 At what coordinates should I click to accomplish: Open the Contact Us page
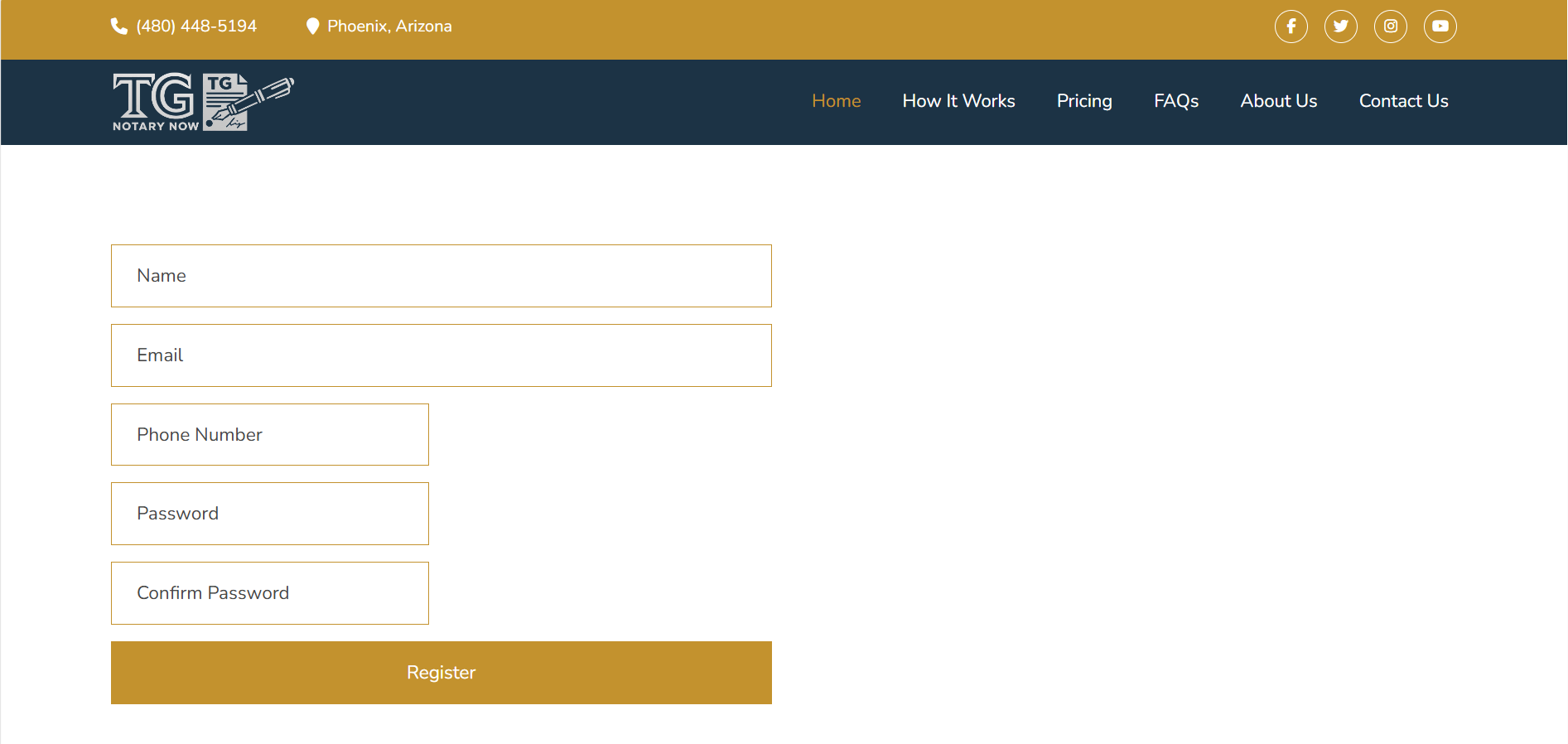pyautogui.click(x=1403, y=101)
